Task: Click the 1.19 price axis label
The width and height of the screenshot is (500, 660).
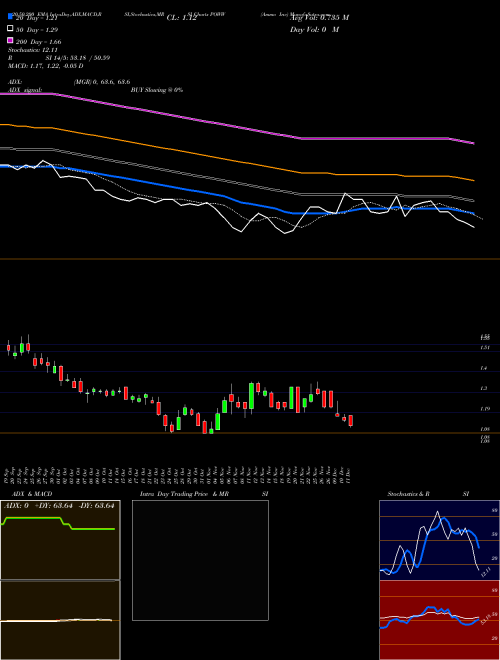Action: pyautogui.click(x=484, y=408)
